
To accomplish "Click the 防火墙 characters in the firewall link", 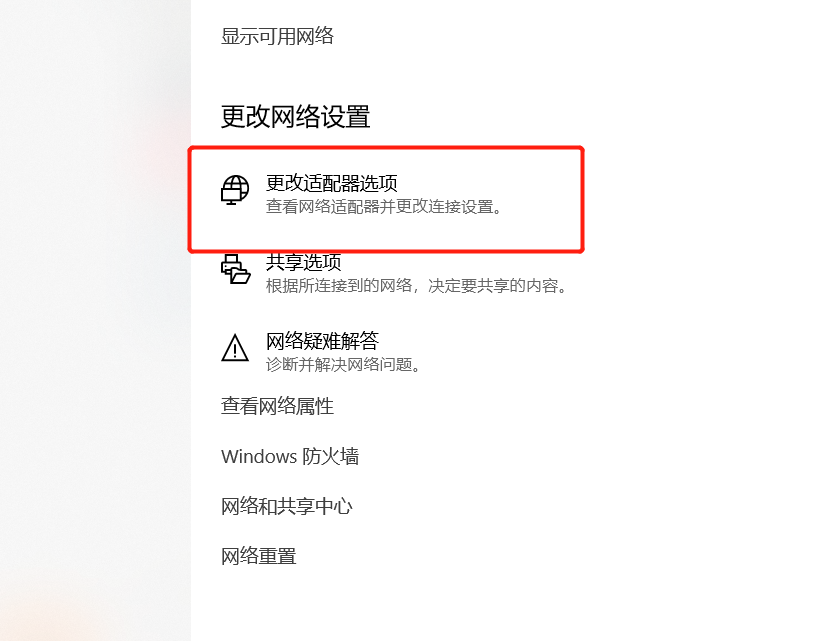I will click(331, 456).
